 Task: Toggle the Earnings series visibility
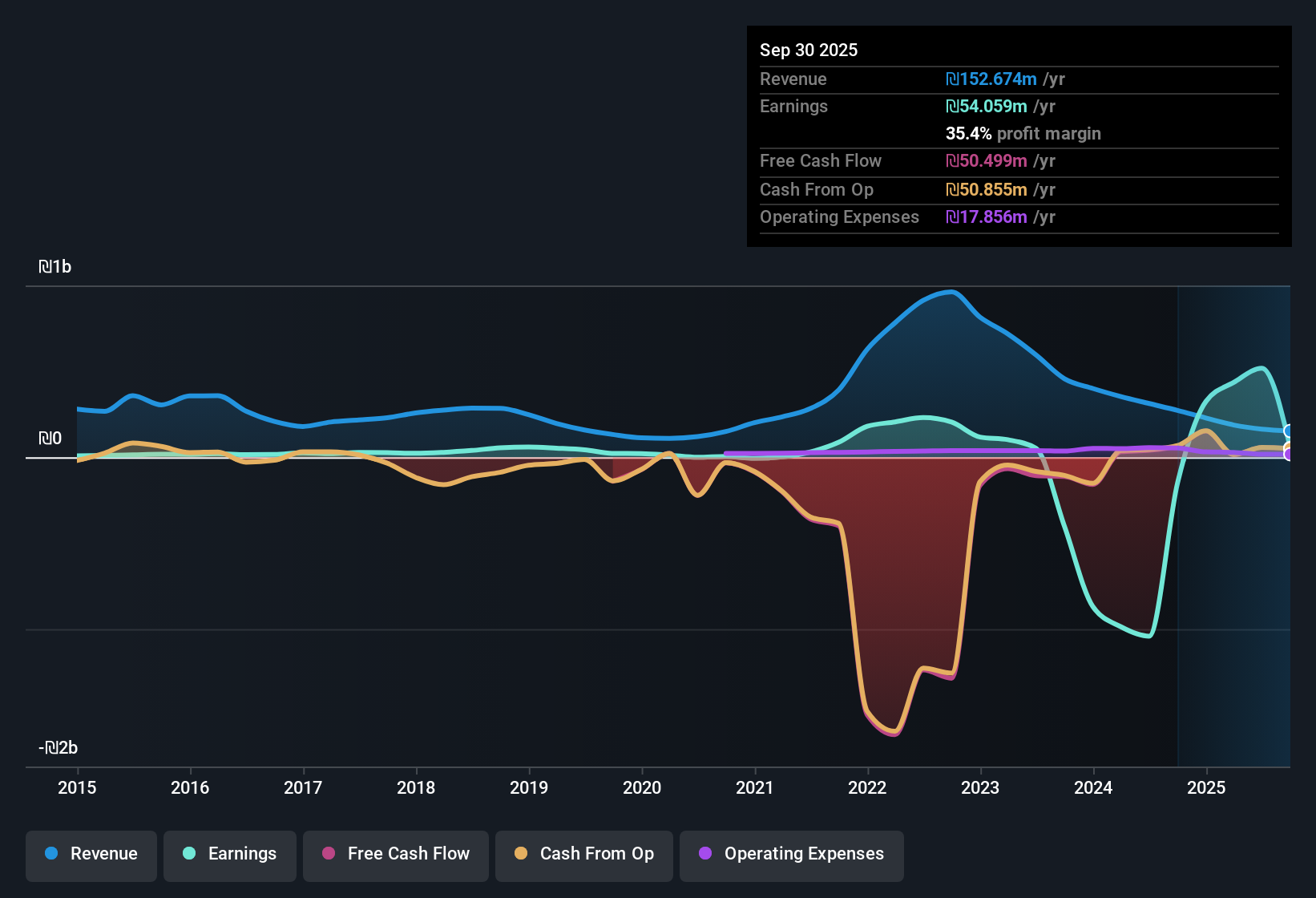(x=230, y=854)
